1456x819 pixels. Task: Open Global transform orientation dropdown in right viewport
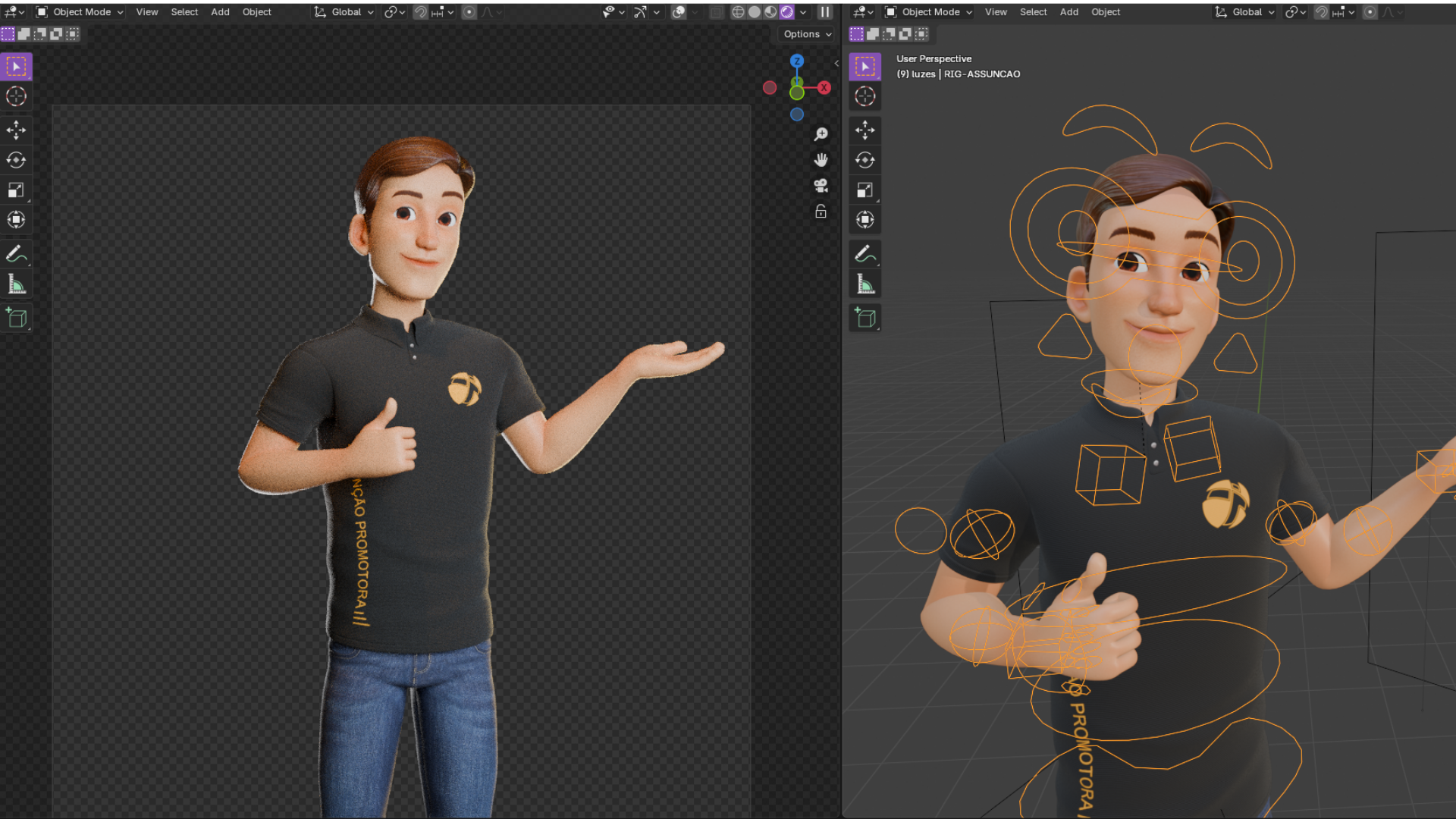(1244, 12)
